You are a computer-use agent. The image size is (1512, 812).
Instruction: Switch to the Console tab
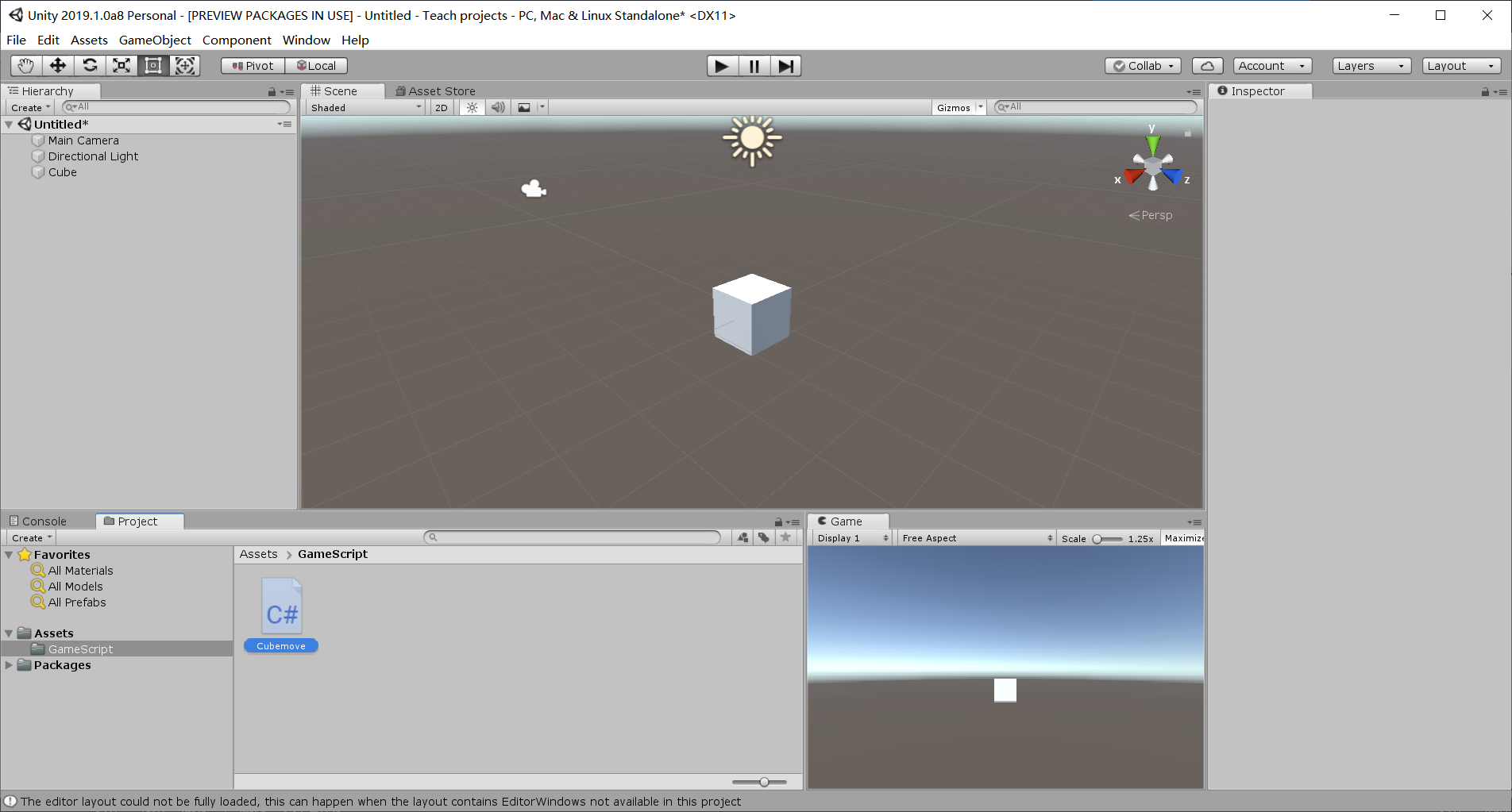click(x=44, y=521)
